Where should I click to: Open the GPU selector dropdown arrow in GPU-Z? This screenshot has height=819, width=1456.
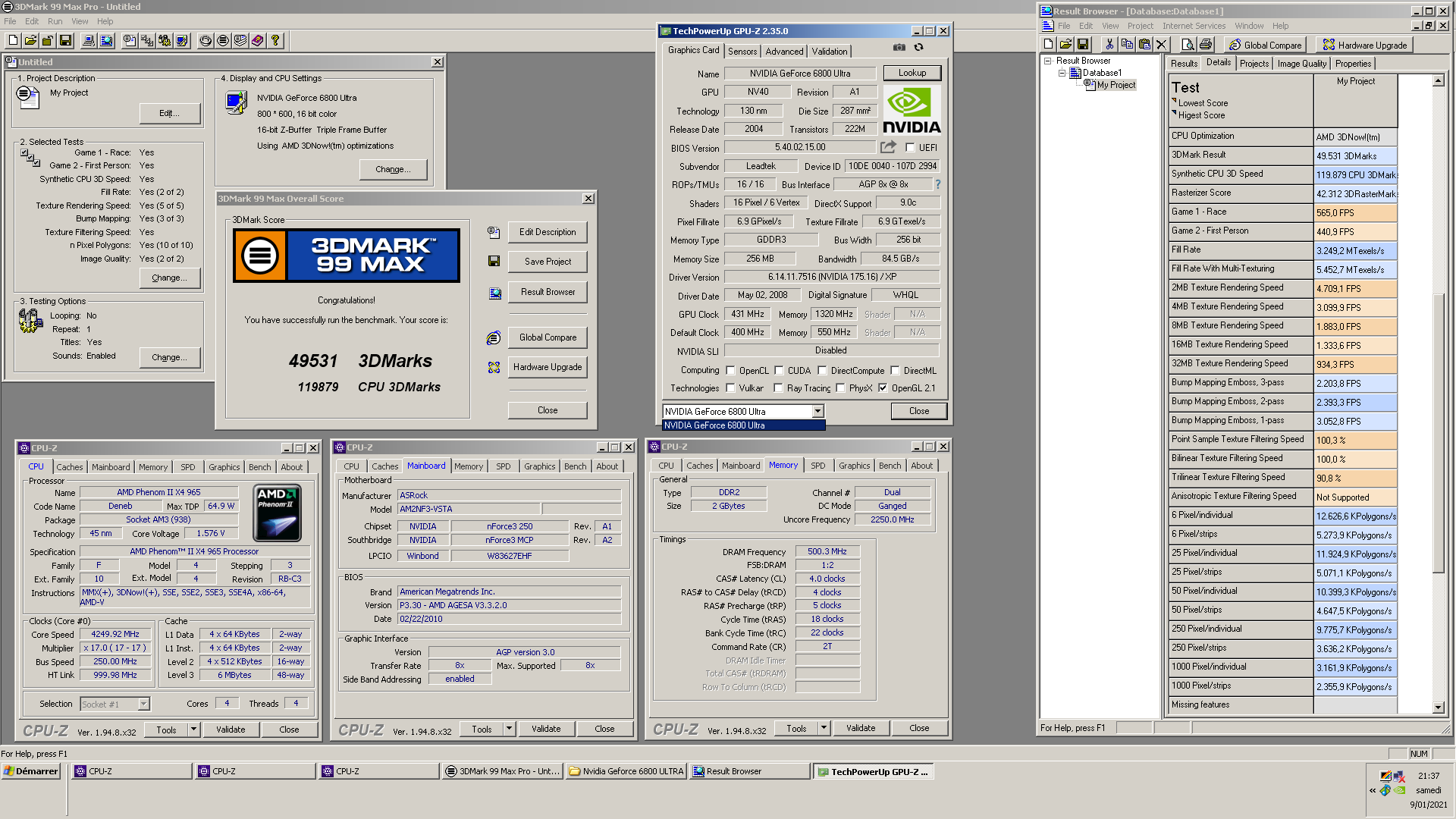click(x=817, y=411)
